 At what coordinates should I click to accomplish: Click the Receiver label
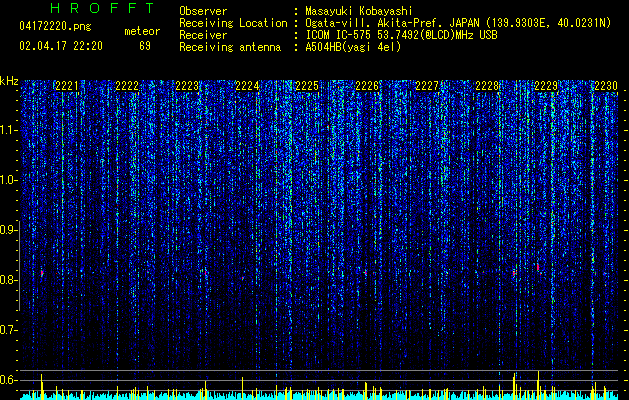click(x=203, y=35)
